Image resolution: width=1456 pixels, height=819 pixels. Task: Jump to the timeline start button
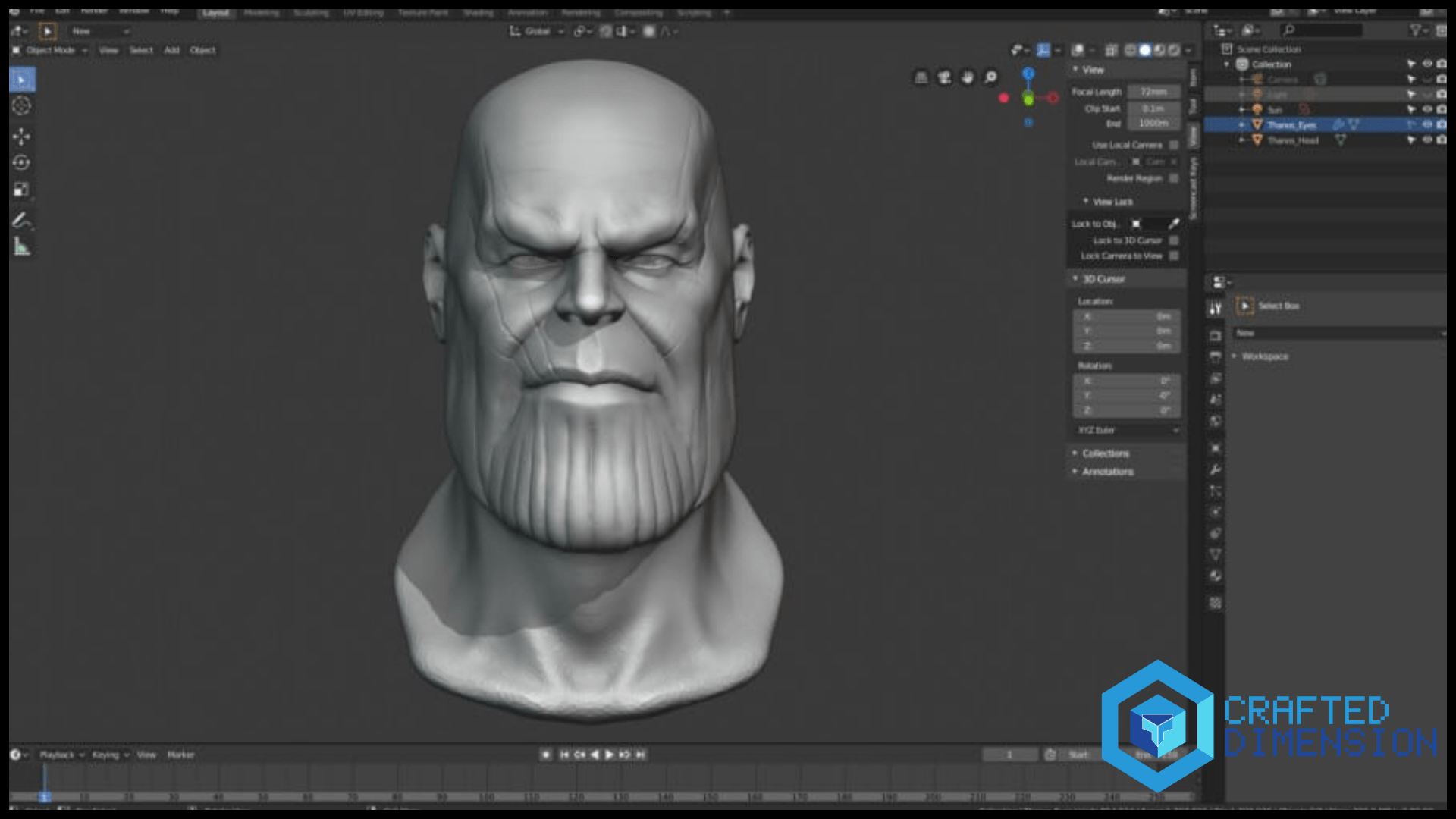click(563, 755)
